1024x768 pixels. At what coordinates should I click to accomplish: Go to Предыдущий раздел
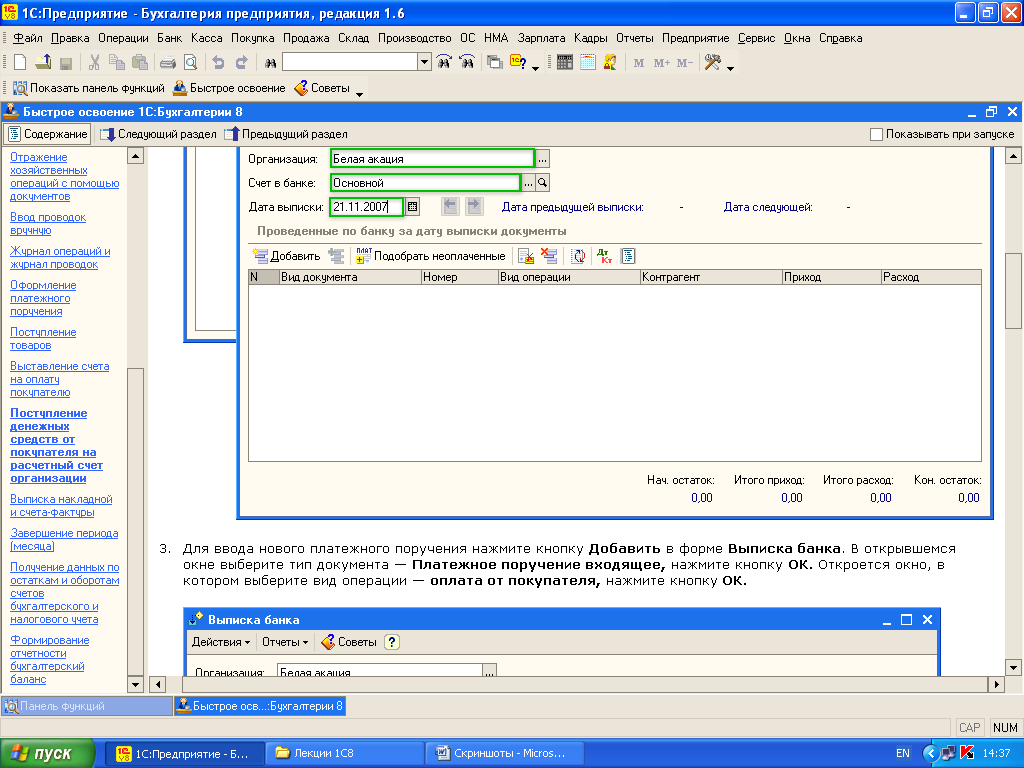point(286,134)
